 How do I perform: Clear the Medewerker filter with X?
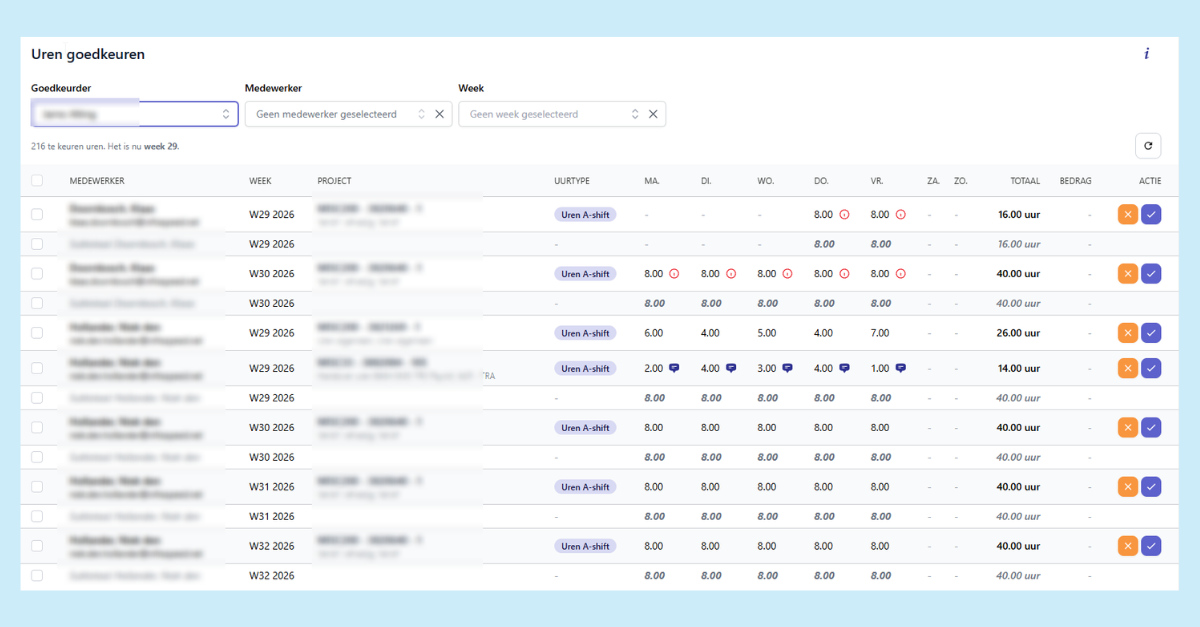(439, 114)
